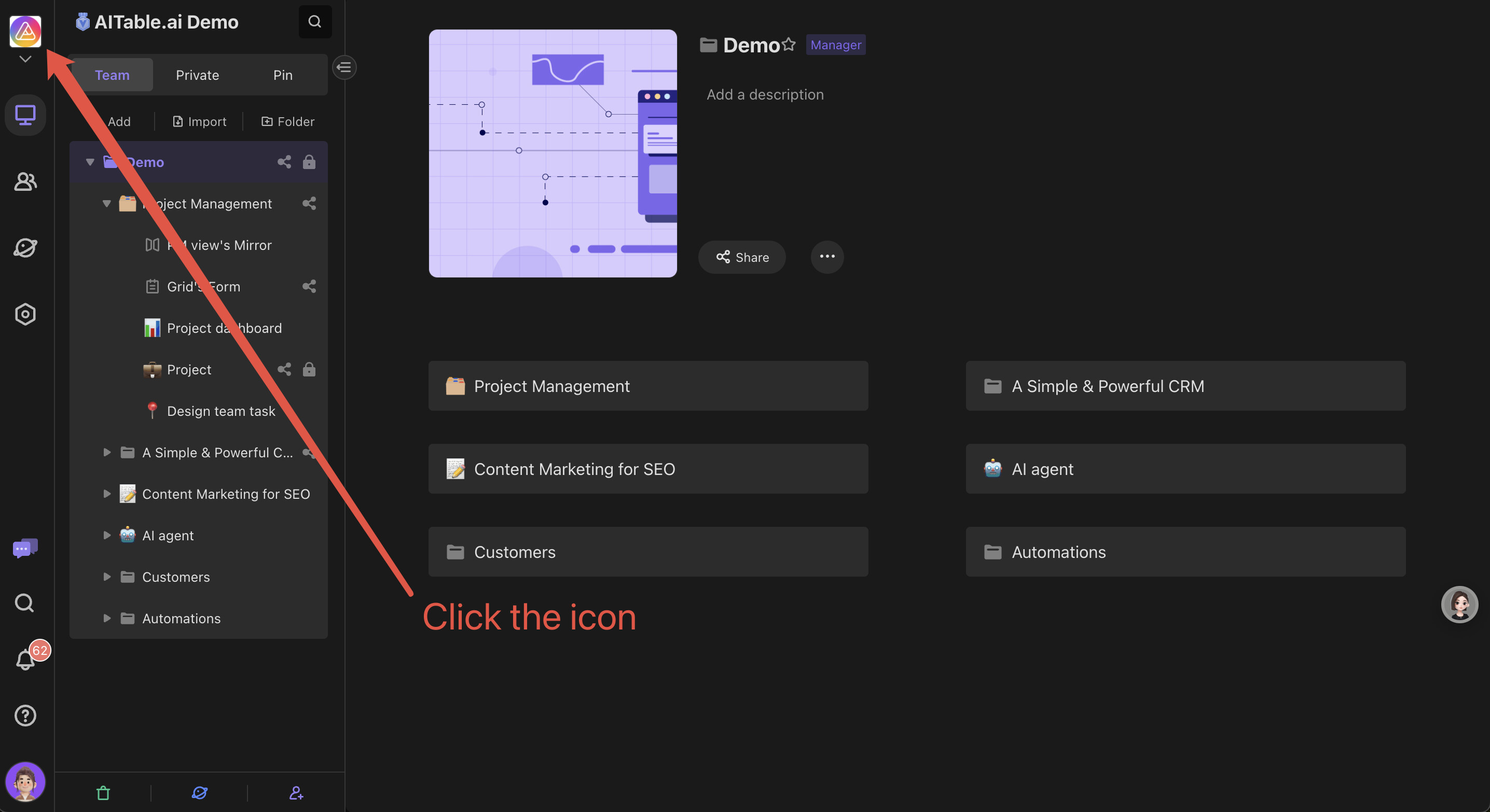Click share icon on Project Management row
Image resolution: width=1490 pixels, height=812 pixels.
[309, 203]
